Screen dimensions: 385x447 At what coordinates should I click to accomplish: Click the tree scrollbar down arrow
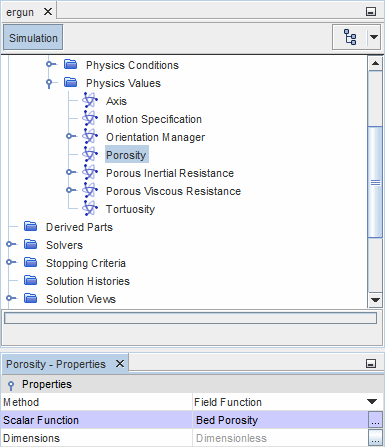coord(375,300)
